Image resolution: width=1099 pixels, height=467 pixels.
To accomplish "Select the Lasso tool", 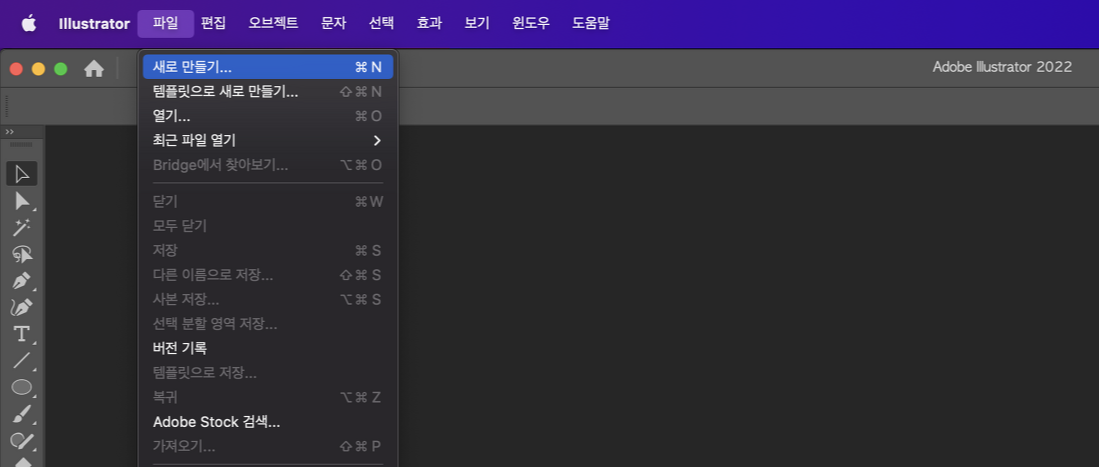I will click(22, 254).
